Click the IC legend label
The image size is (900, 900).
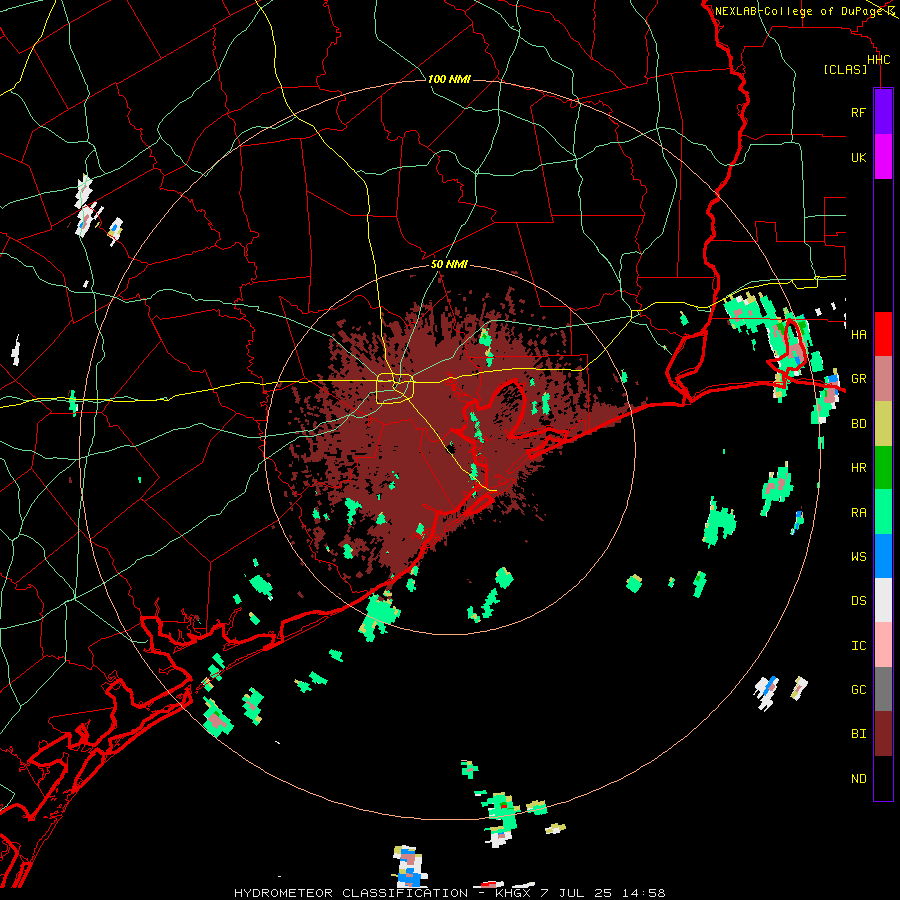(x=858, y=646)
